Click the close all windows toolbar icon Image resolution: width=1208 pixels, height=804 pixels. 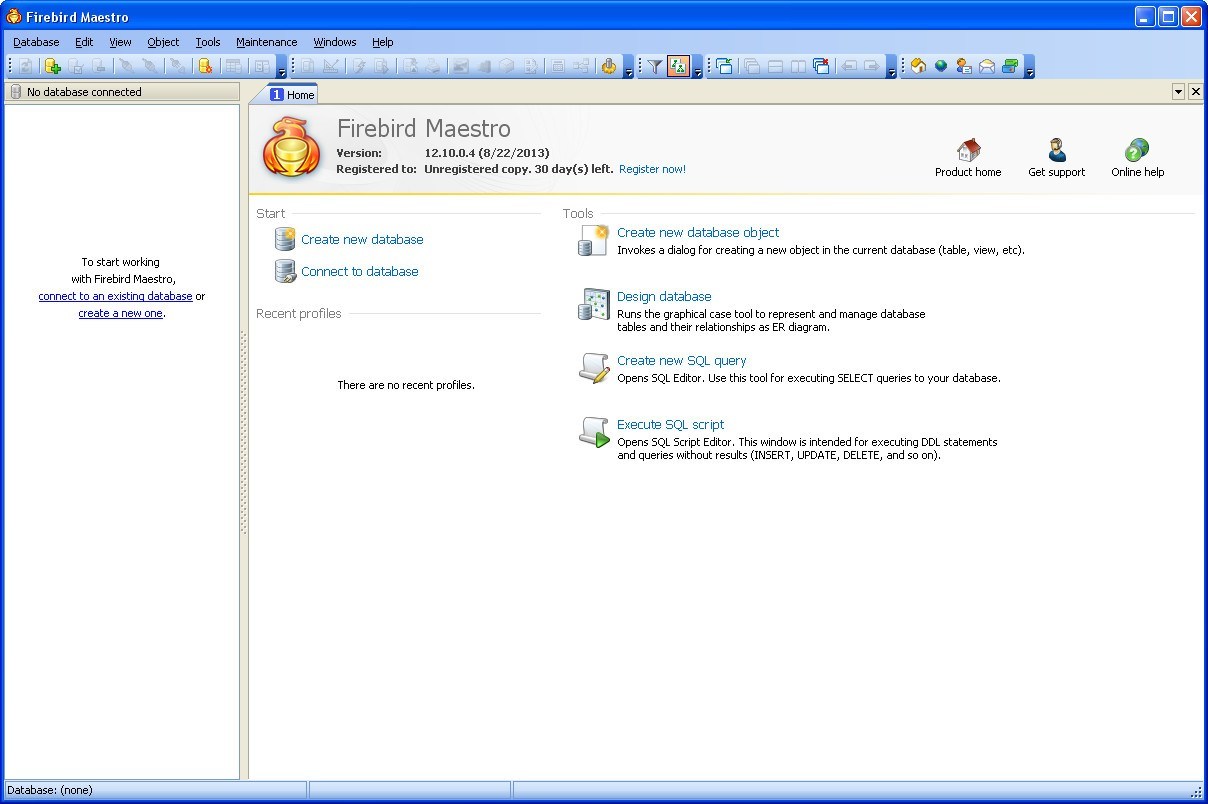point(820,66)
